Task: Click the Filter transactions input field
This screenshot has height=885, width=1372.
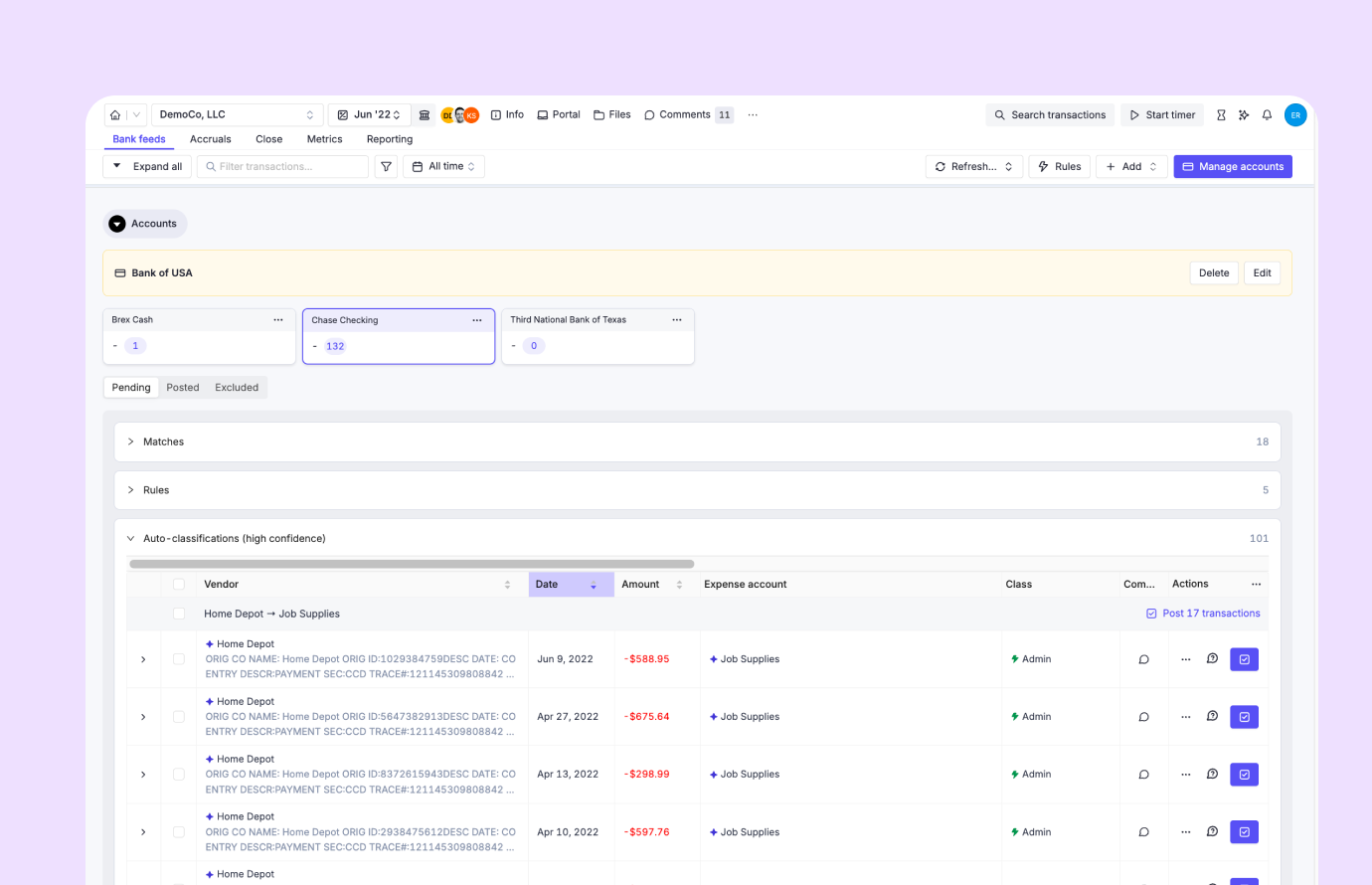Action: click(282, 167)
